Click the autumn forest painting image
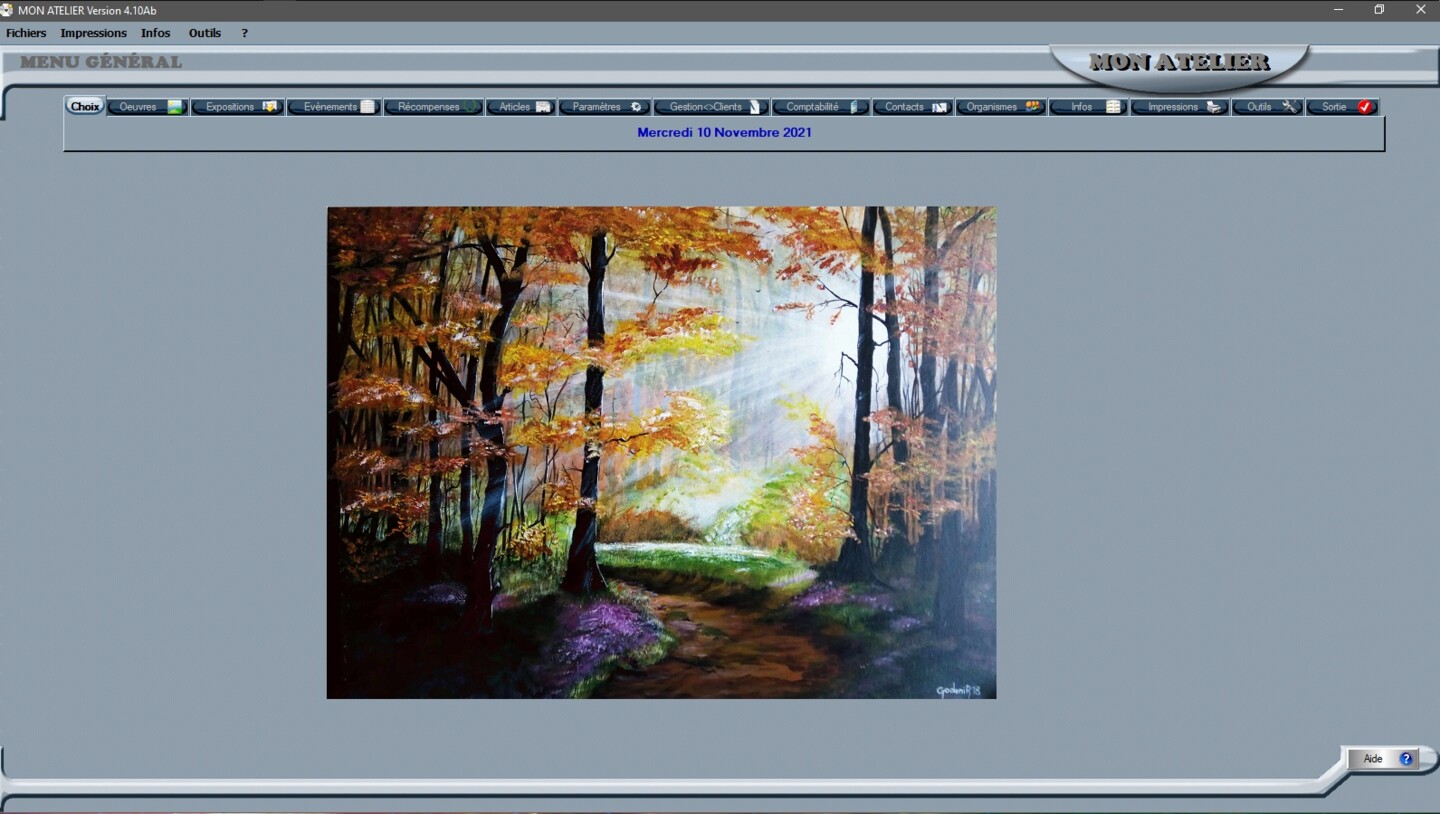1440x814 pixels. [x=661, y=452]
